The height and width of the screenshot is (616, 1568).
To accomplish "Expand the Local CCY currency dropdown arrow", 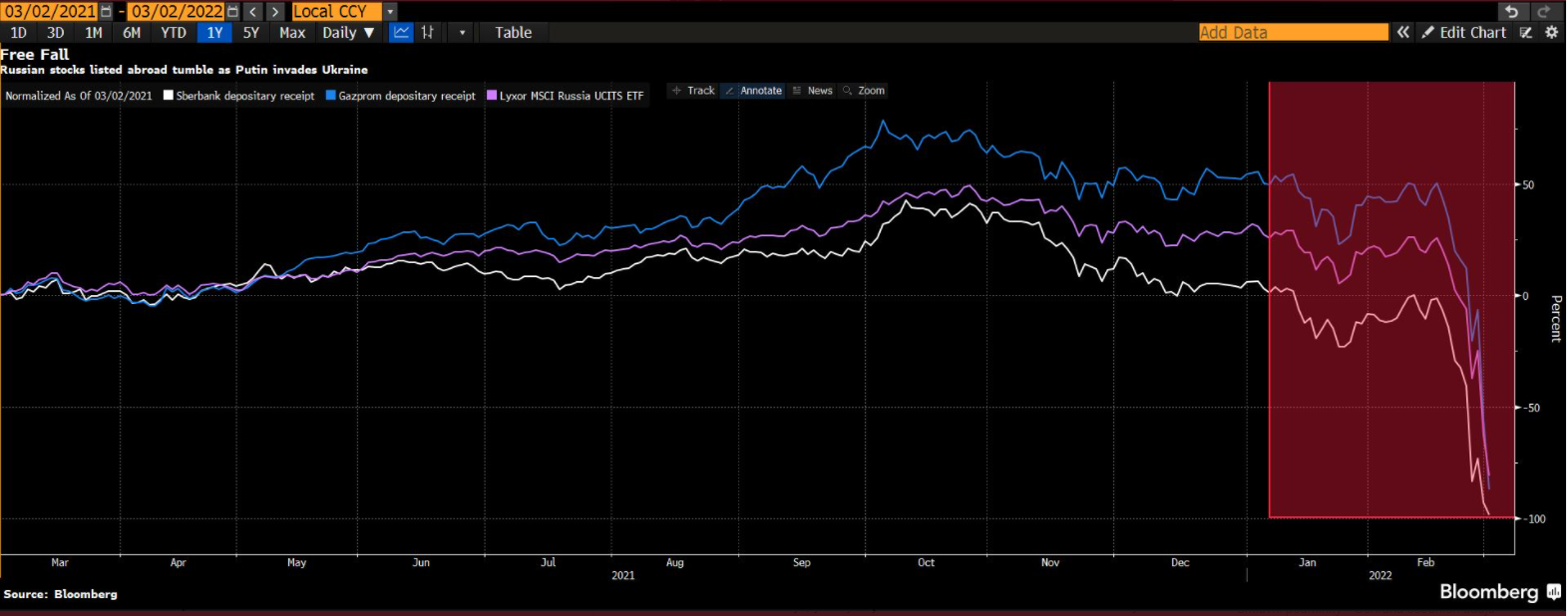I will (x=390, y=12).
